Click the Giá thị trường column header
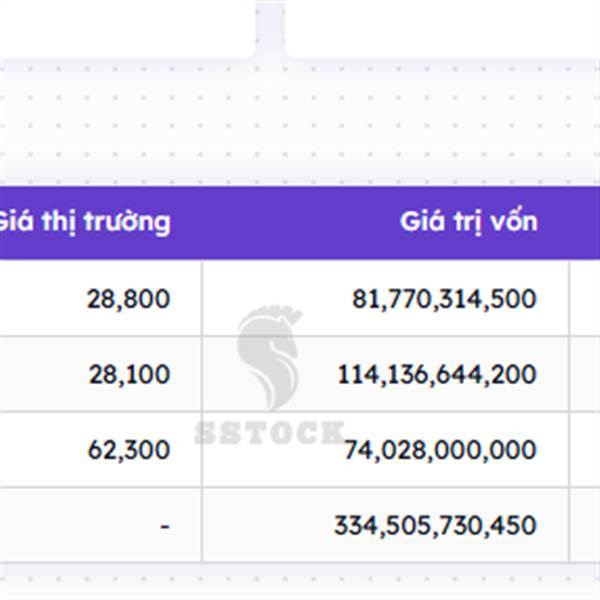This screenshot has height=600, width=600. (x=84, y=222)
